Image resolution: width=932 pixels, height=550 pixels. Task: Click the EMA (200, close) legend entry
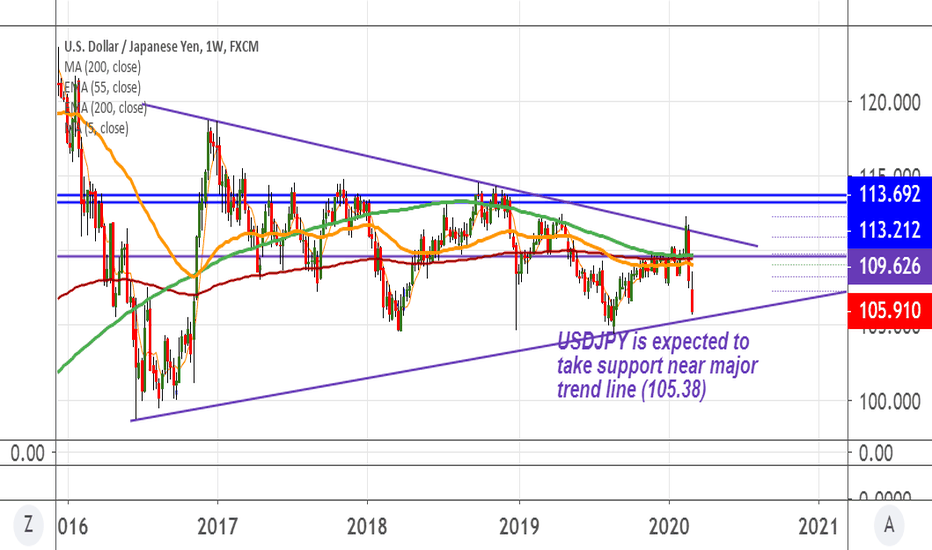[x=105, y=108]
